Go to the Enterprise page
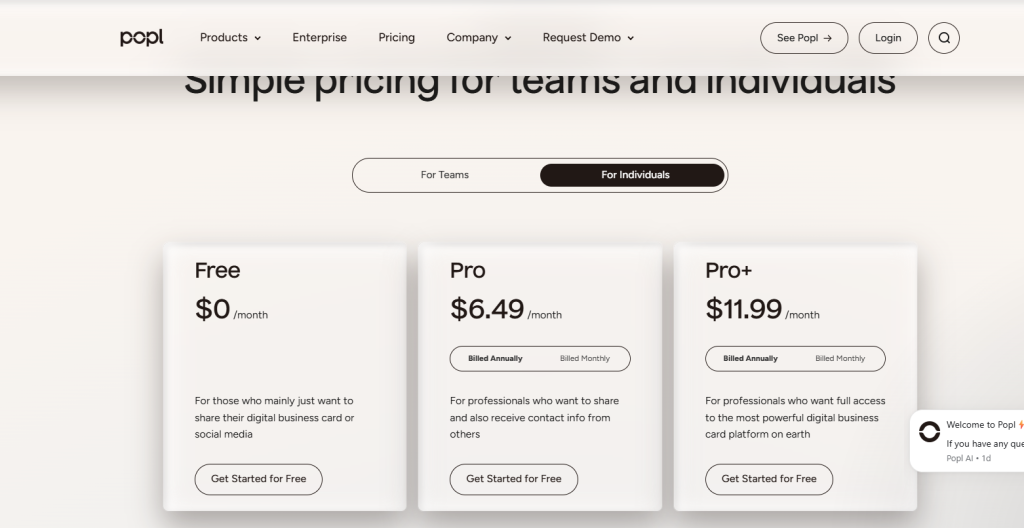1024x528 pixels. (319, 38)
